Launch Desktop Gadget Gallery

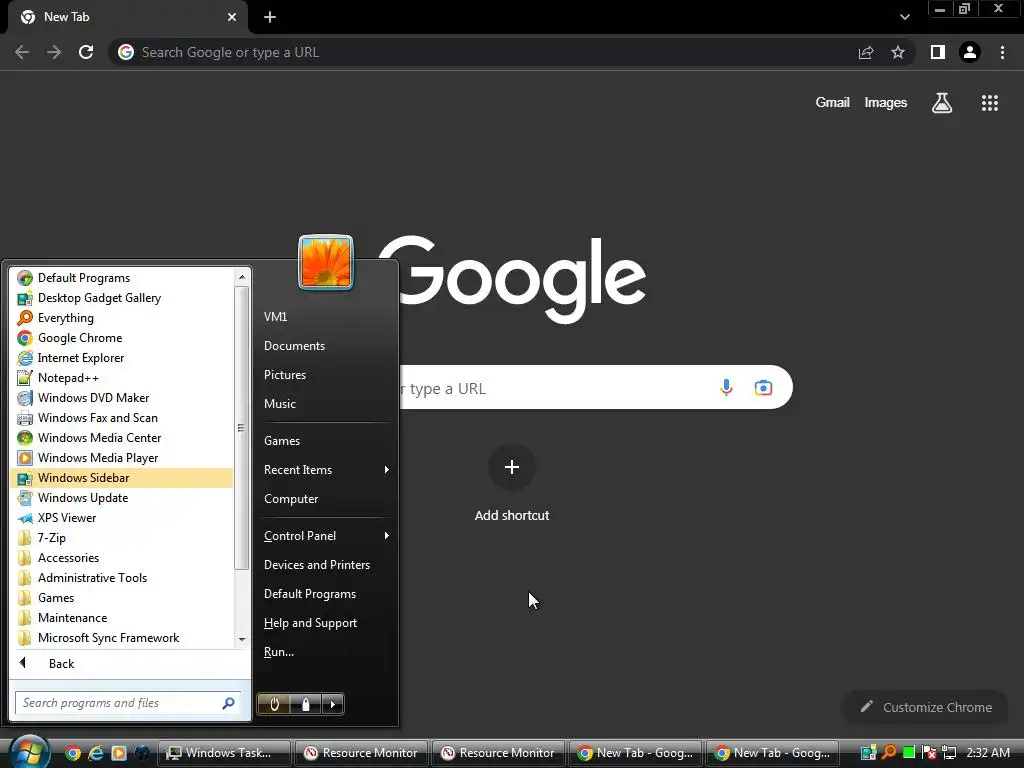point(122,298)
